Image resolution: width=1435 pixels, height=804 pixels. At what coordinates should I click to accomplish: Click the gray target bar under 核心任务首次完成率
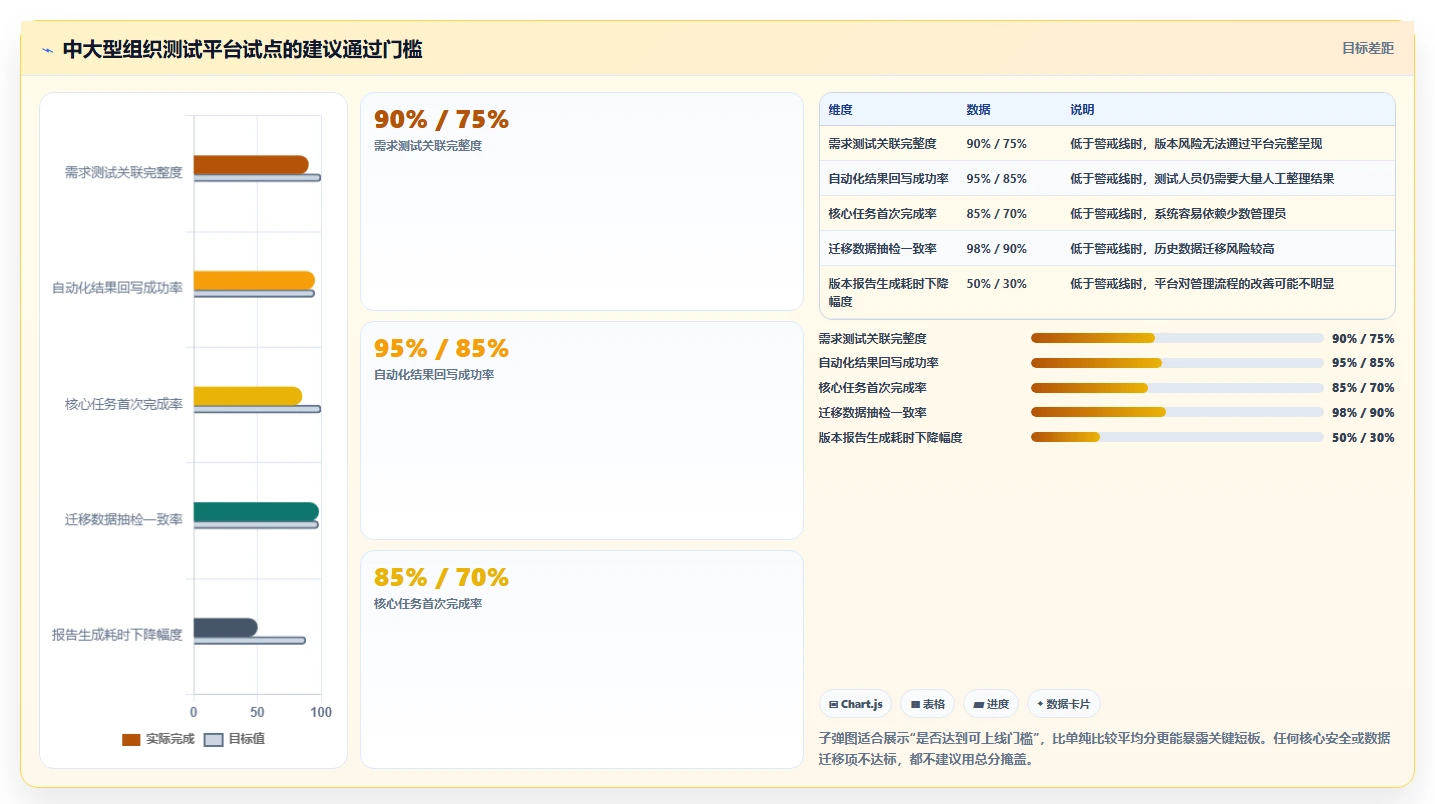257,409
